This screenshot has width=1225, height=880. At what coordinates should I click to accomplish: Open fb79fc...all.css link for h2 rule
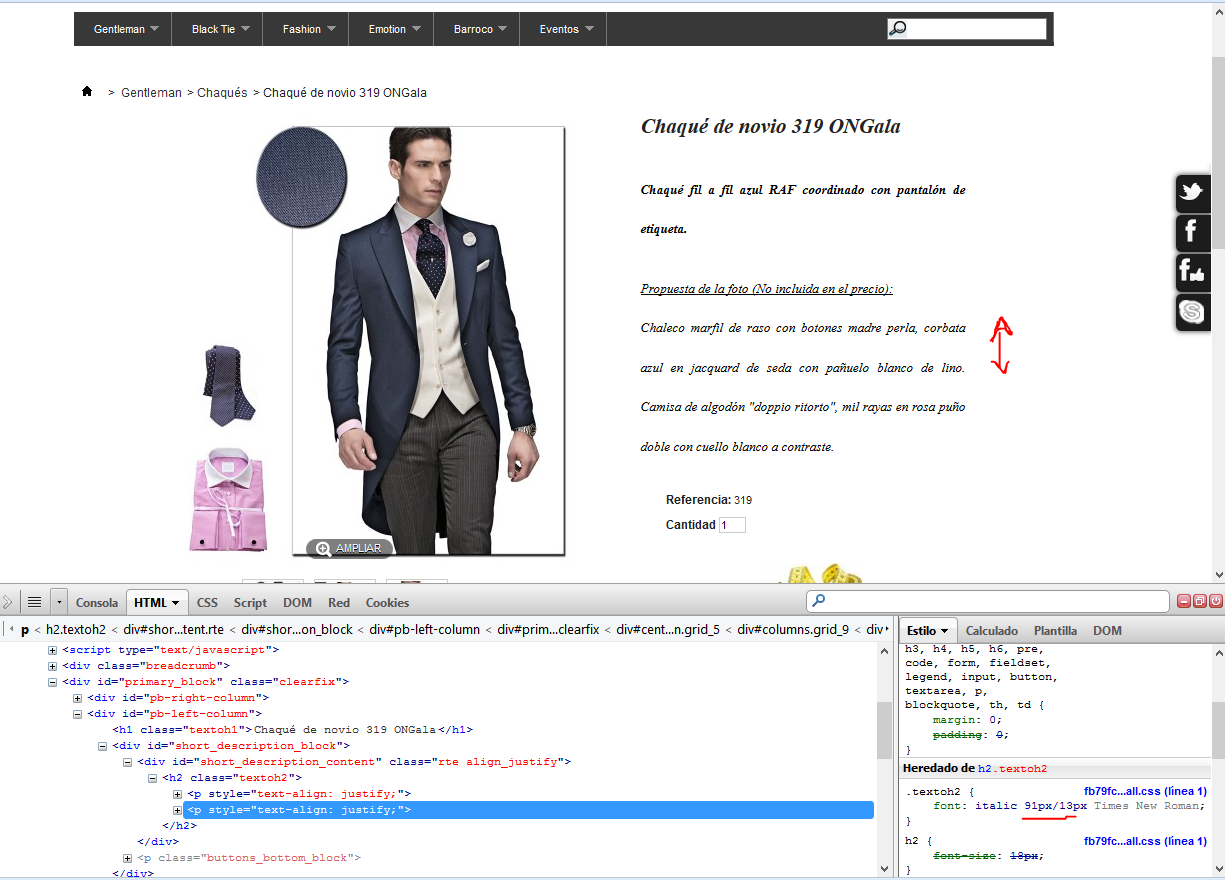1145,841
